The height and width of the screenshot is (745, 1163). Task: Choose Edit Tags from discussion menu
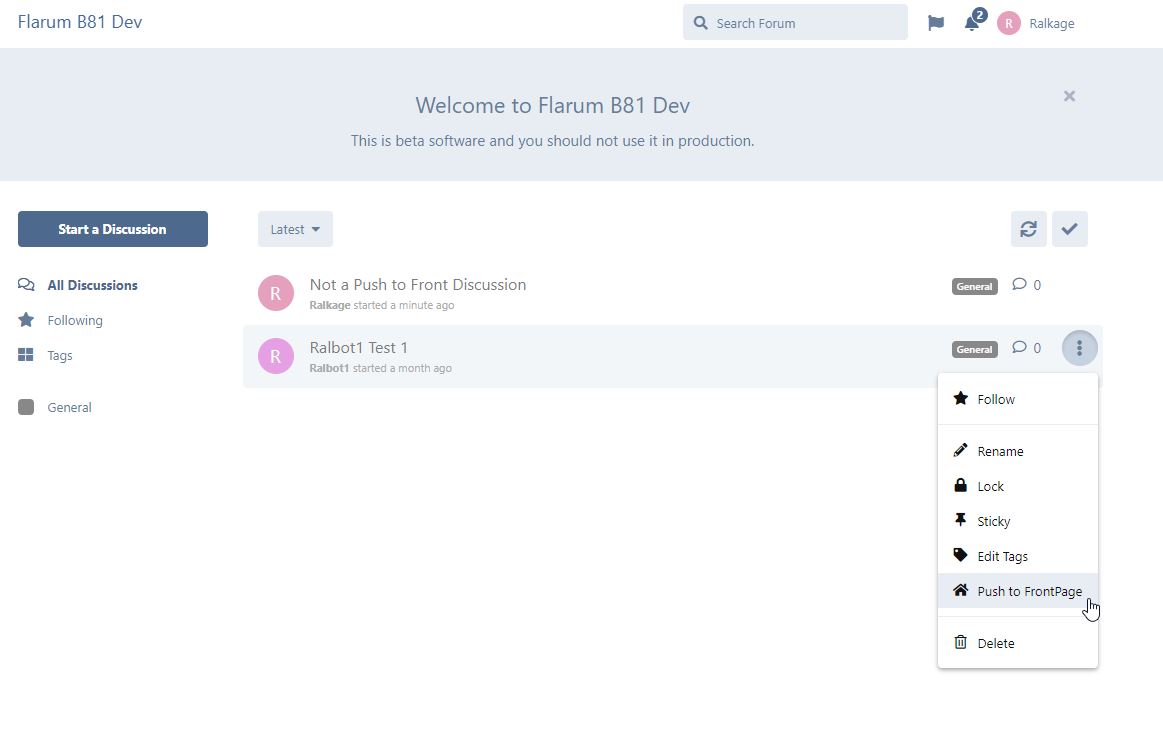coord(1018,556)
